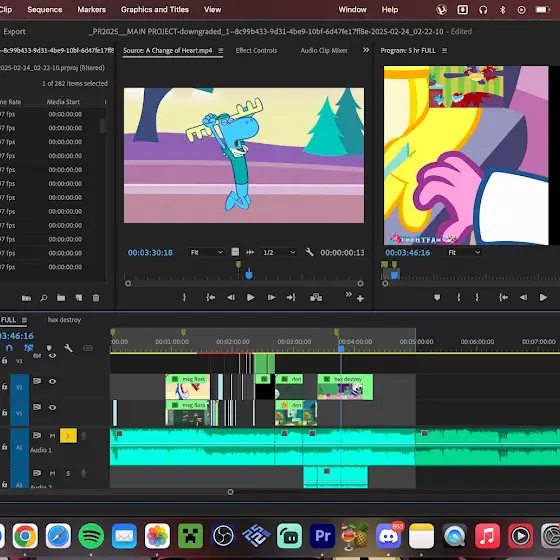Solo the A2 audio track
This screenshot has height=560, width=560.
pyautogui.click(x=68, y=473)
